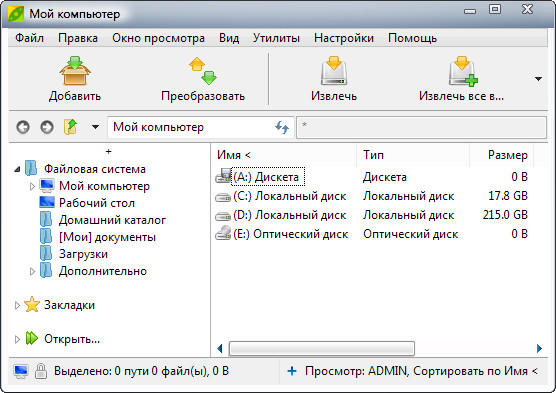Click the up-folder navigation icon
Viewport: 556px width, 393px height.
coord(70,127)
